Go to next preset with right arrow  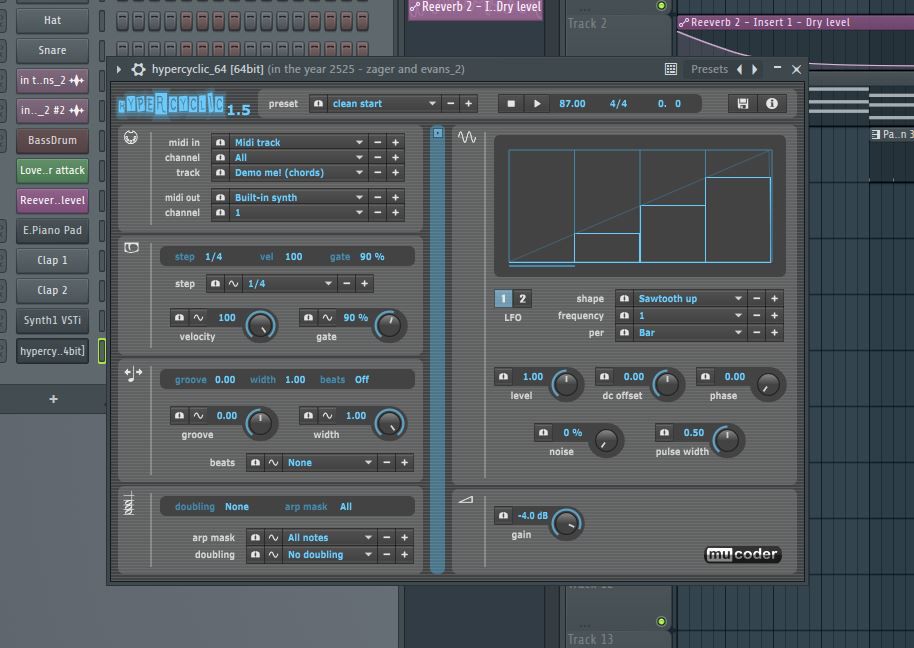755,69
